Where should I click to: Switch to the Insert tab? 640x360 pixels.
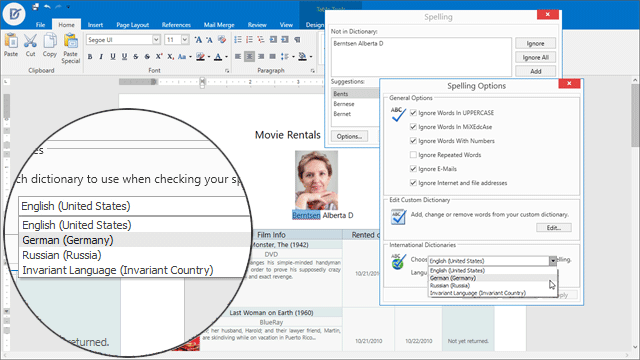click(95, 25)
